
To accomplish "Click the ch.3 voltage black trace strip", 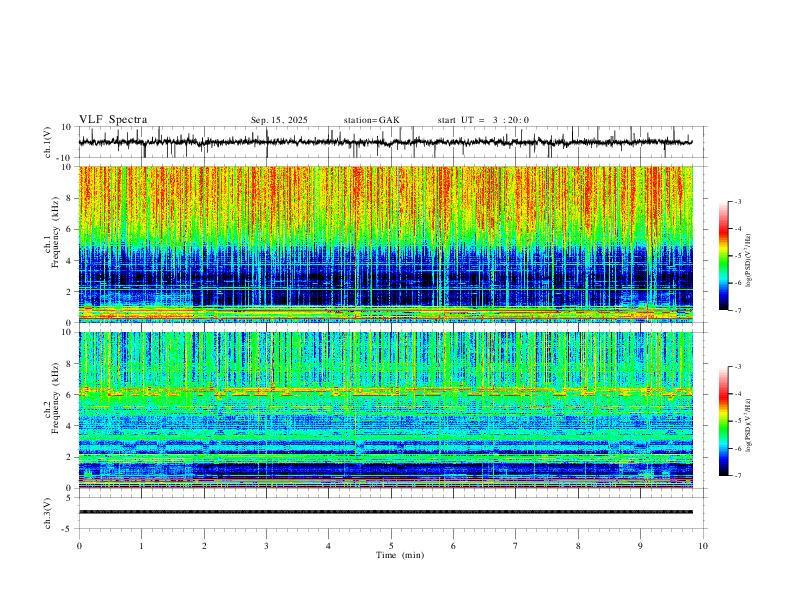I will tap(385, 512).
